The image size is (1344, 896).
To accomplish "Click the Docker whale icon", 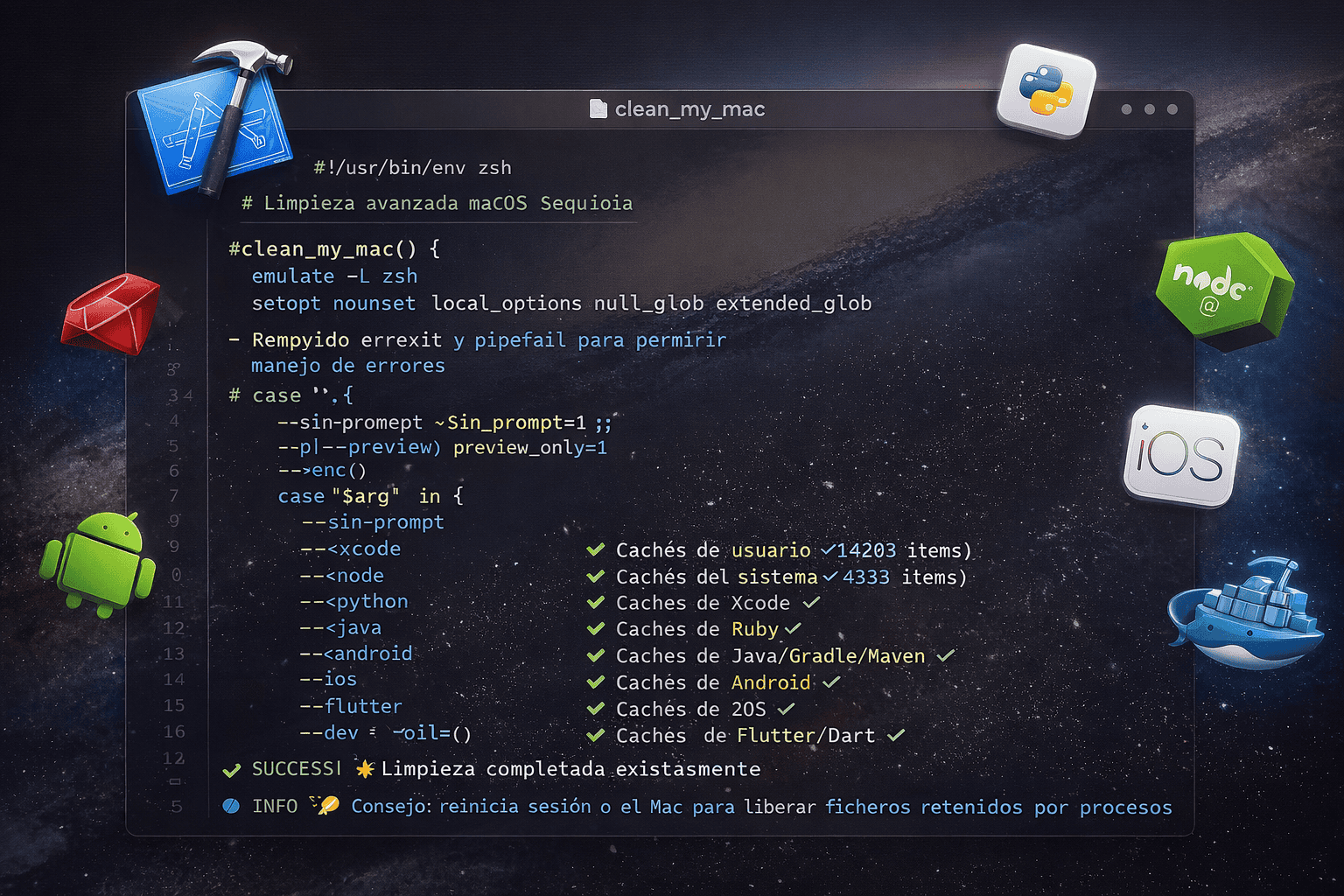I will (x=1245, y=612).
